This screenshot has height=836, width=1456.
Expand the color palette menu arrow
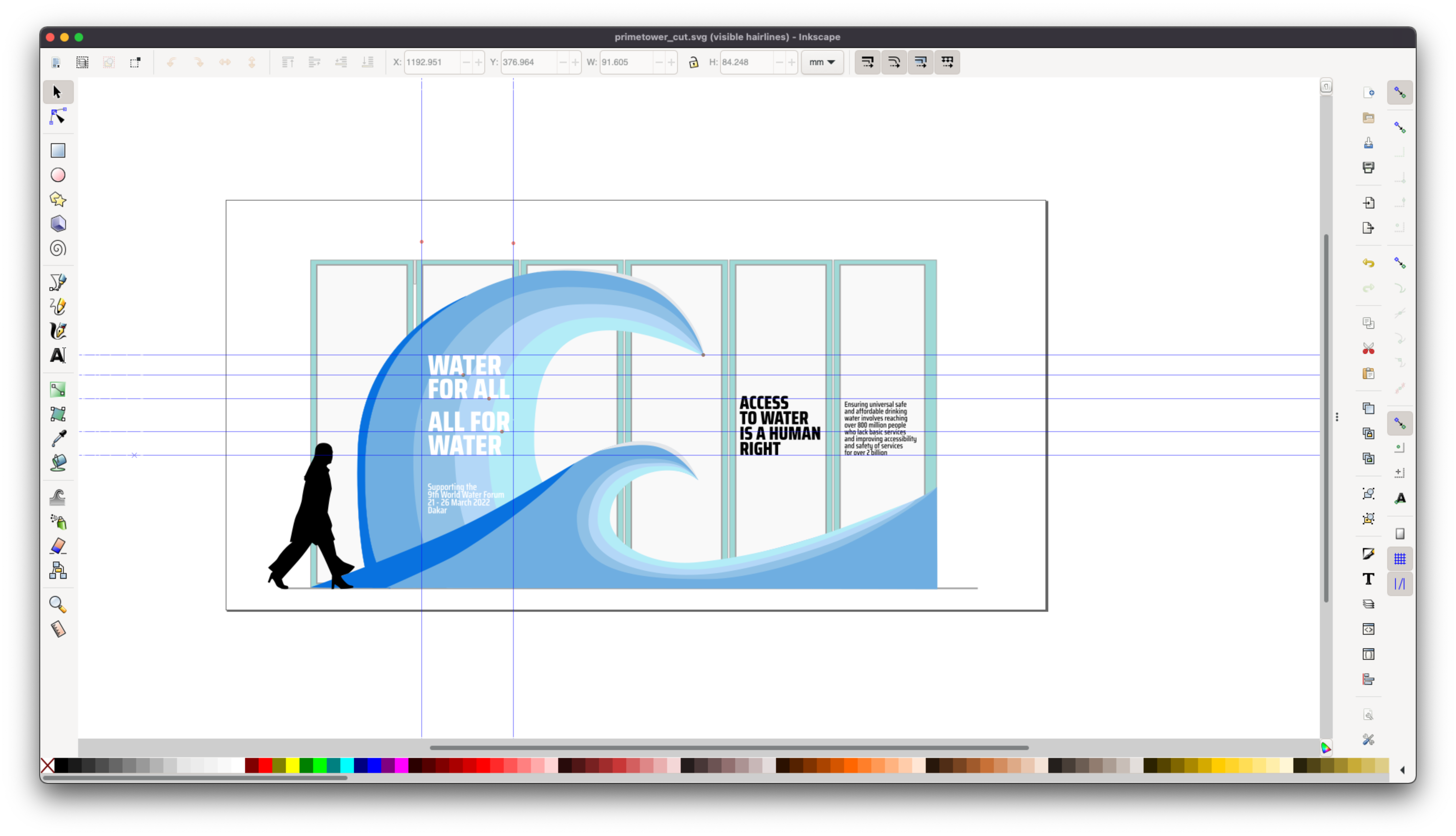click(x=1403, y=770)
